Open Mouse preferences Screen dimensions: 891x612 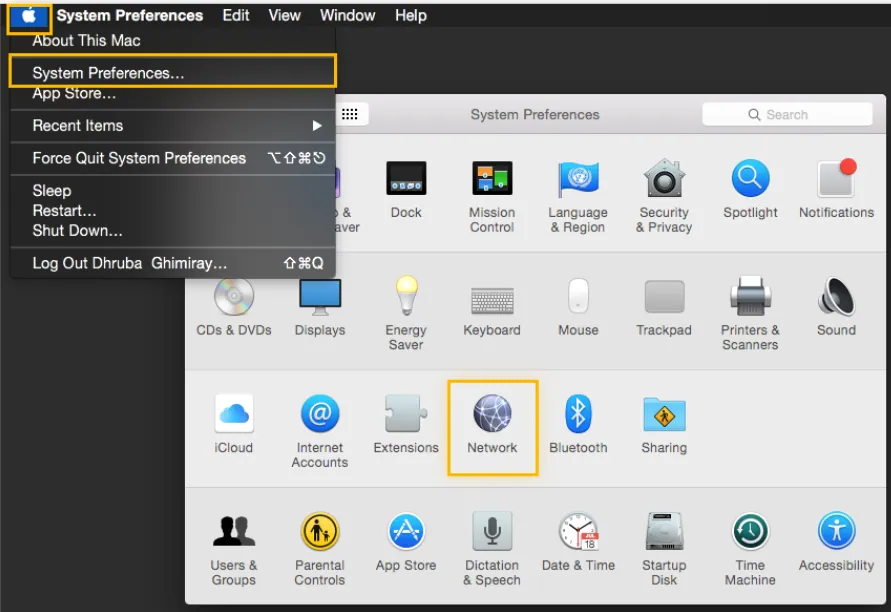pos(578,307)
